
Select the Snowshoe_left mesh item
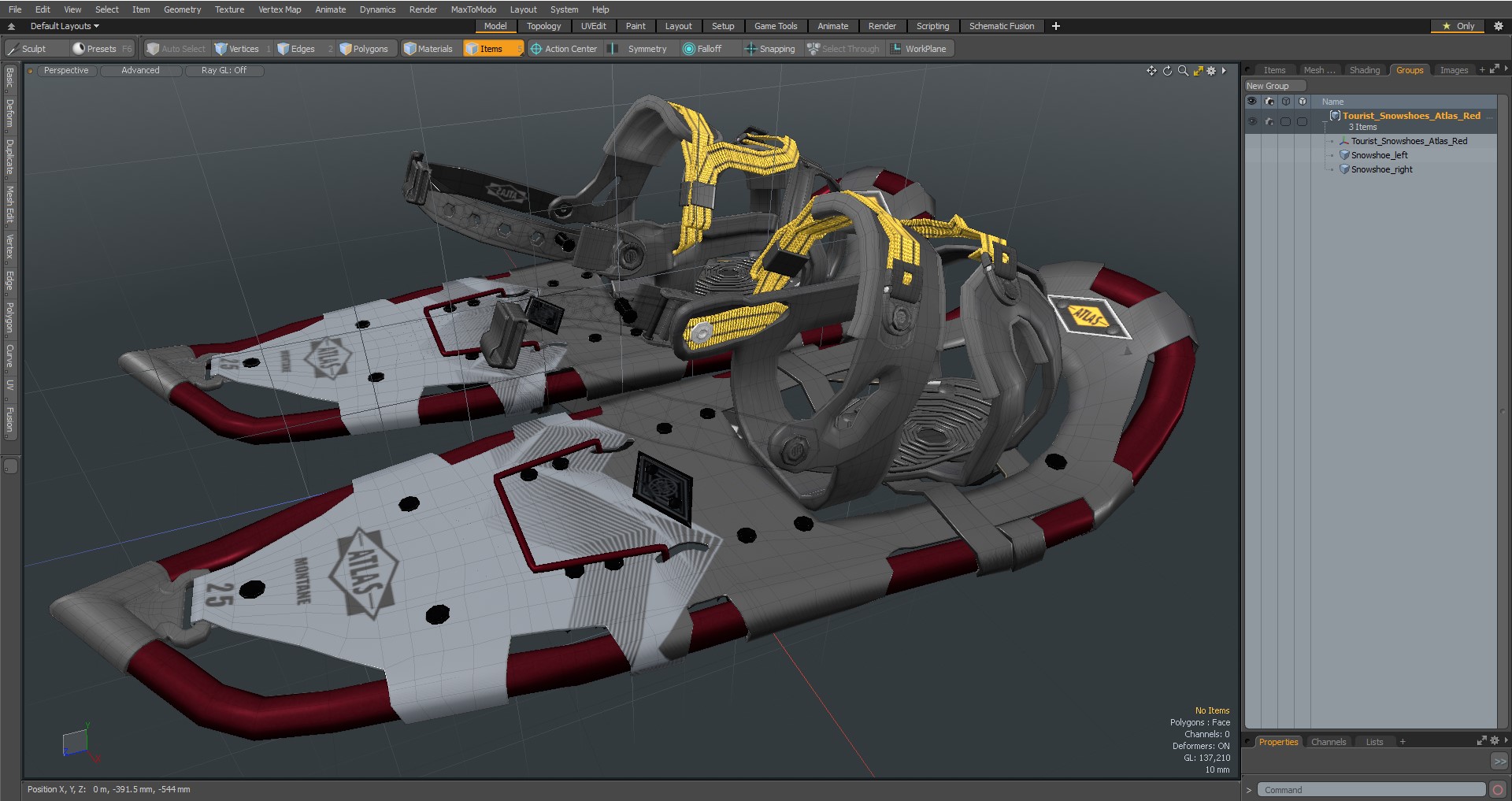[1380, 155]
